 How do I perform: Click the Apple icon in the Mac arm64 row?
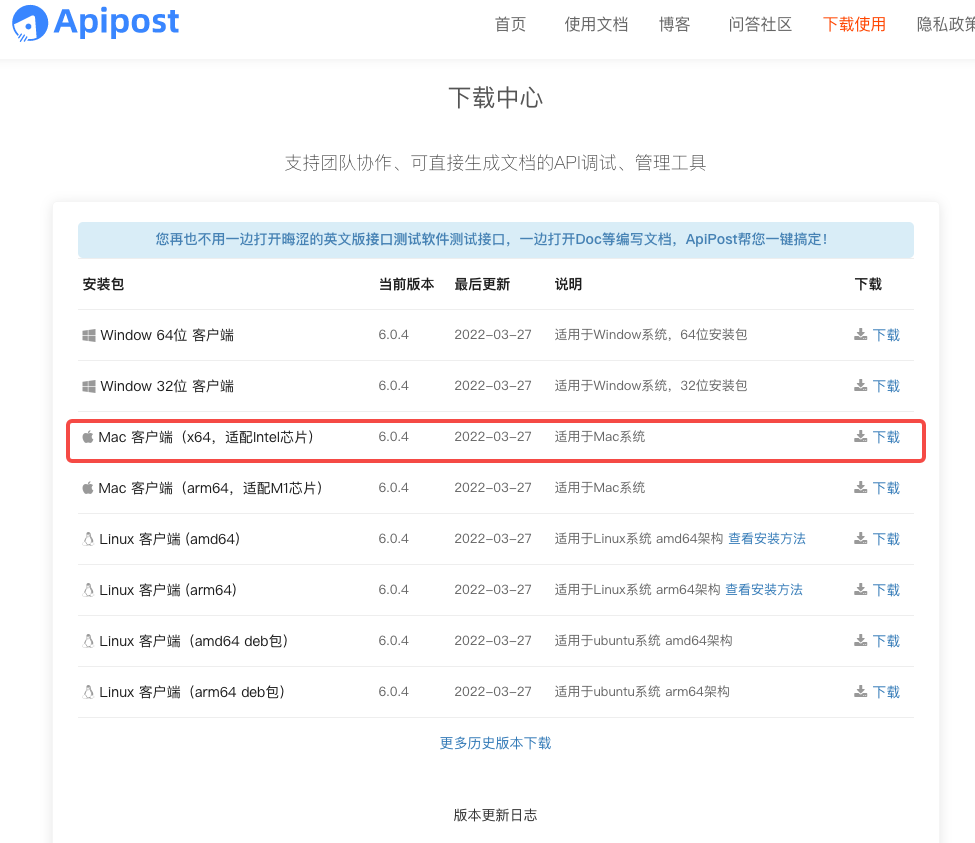point(88,488)
